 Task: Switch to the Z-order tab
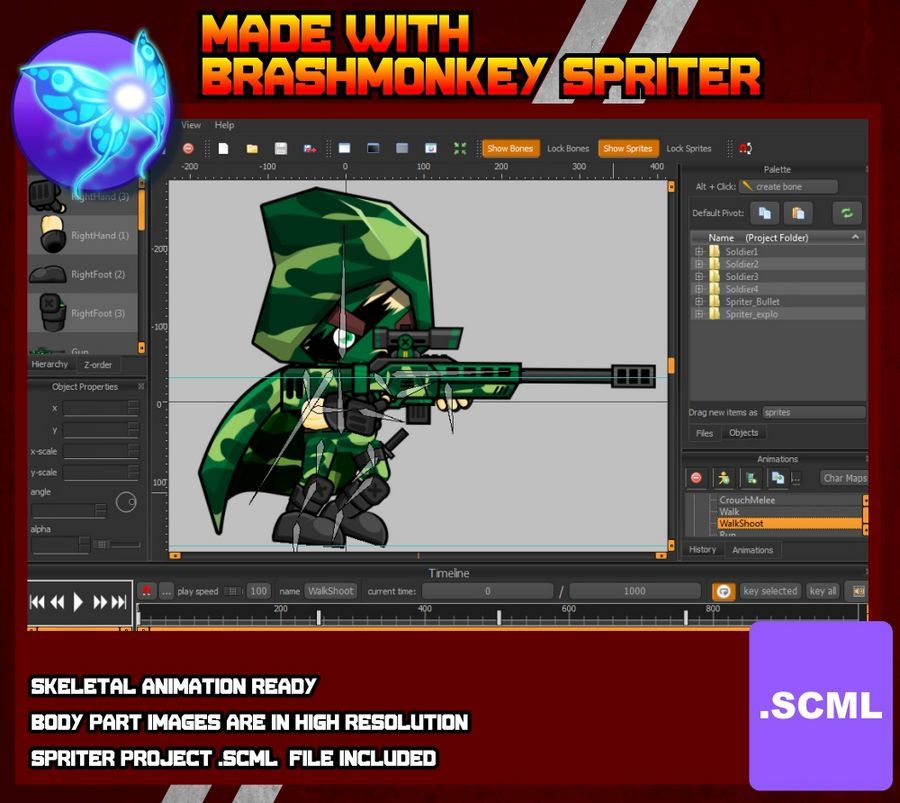(x=98, y=365)
